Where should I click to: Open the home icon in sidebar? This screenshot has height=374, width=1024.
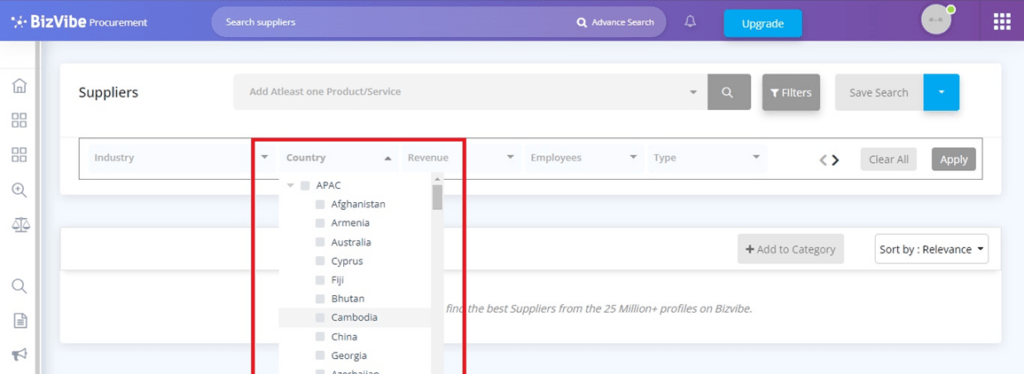click(20, 86)
